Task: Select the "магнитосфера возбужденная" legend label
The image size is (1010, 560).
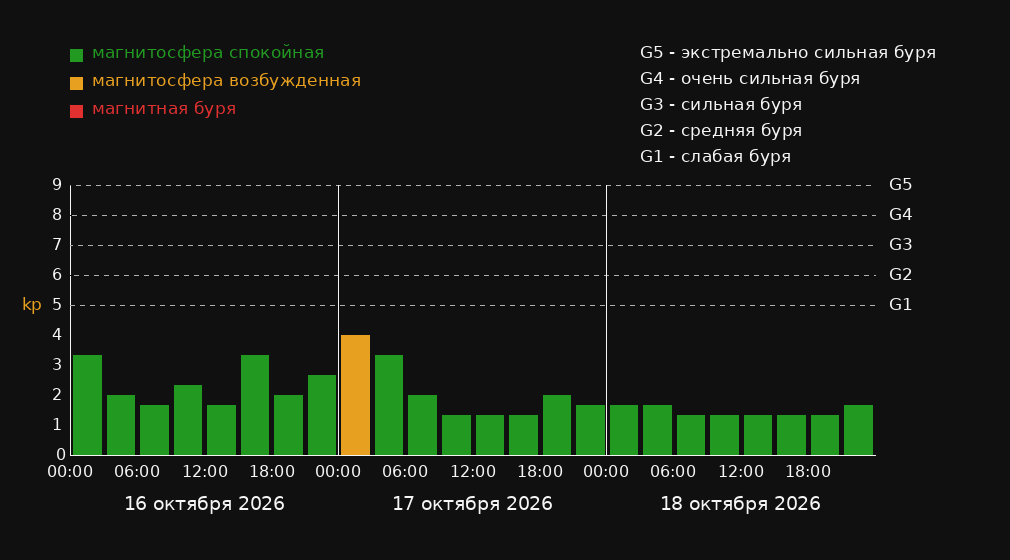Action: (226, 81)
